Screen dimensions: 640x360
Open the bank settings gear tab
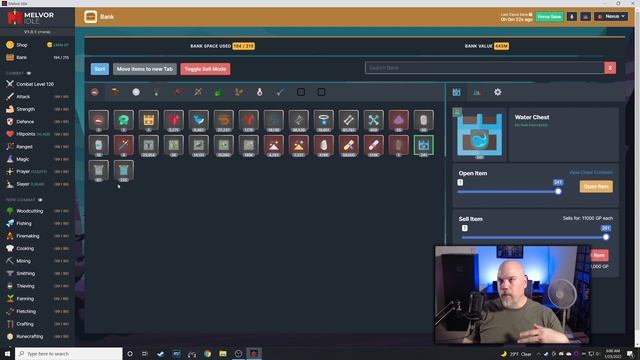(x=498, y=92)
